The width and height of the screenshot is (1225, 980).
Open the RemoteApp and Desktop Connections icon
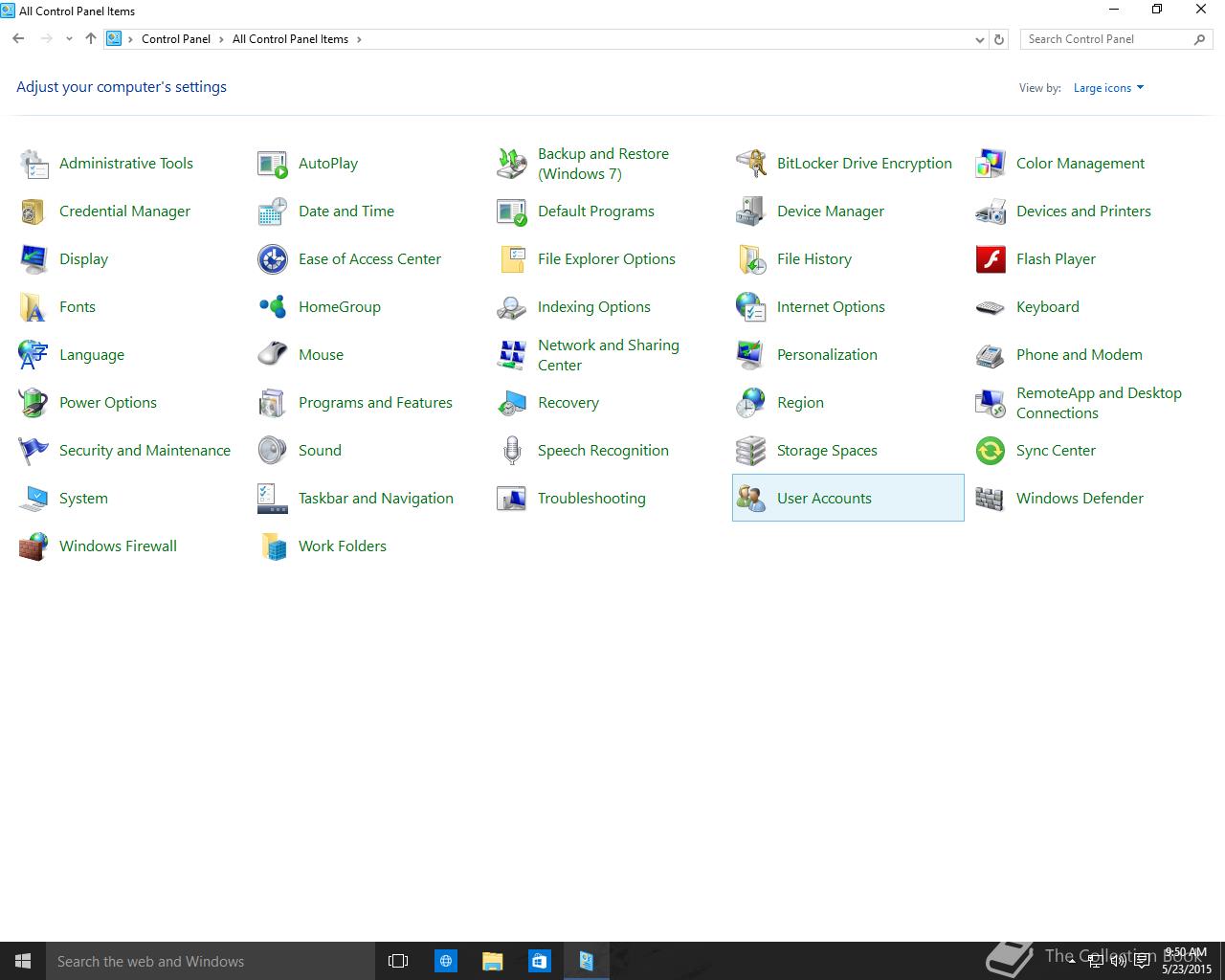pos(991,403)
